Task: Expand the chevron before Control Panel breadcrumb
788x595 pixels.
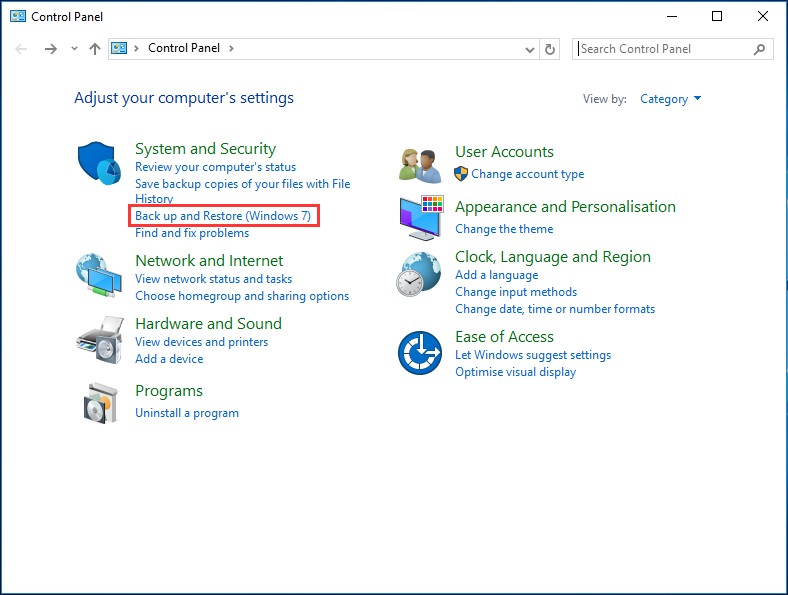Action: click(136, 48)
